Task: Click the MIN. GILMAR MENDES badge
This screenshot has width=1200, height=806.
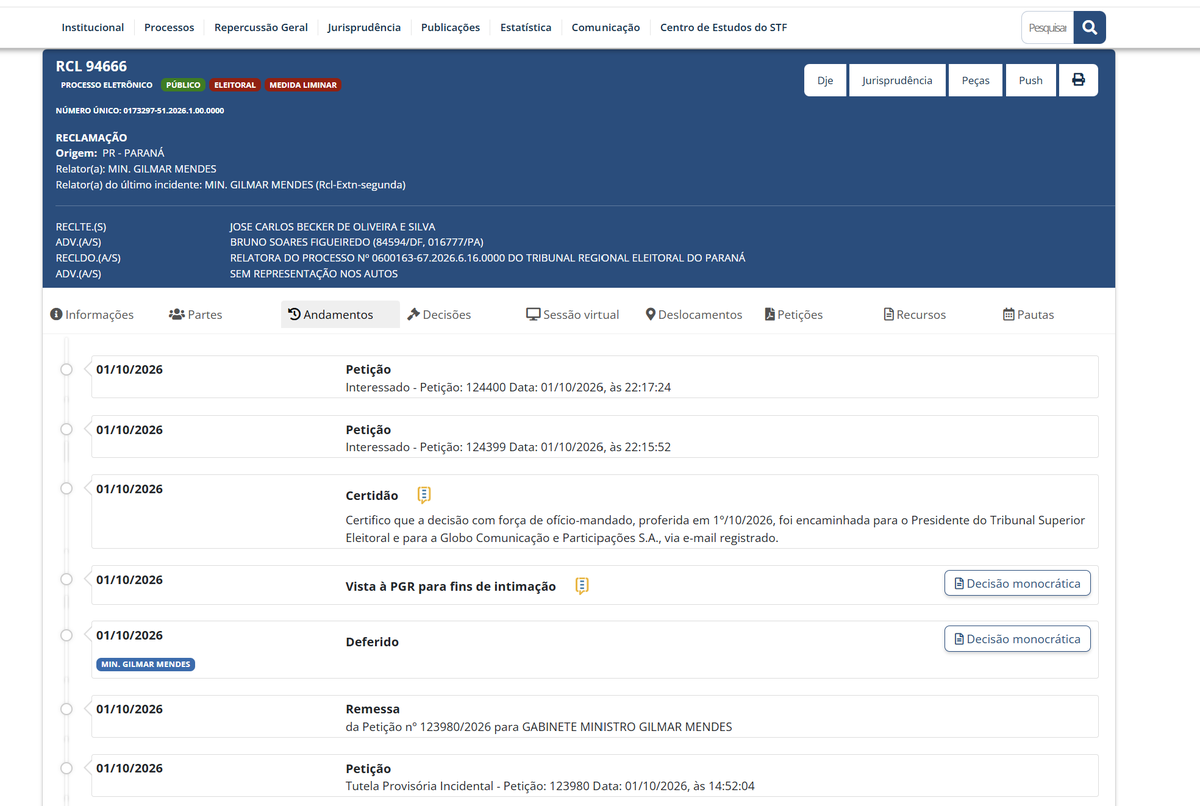Action: (x=146, y=664)
